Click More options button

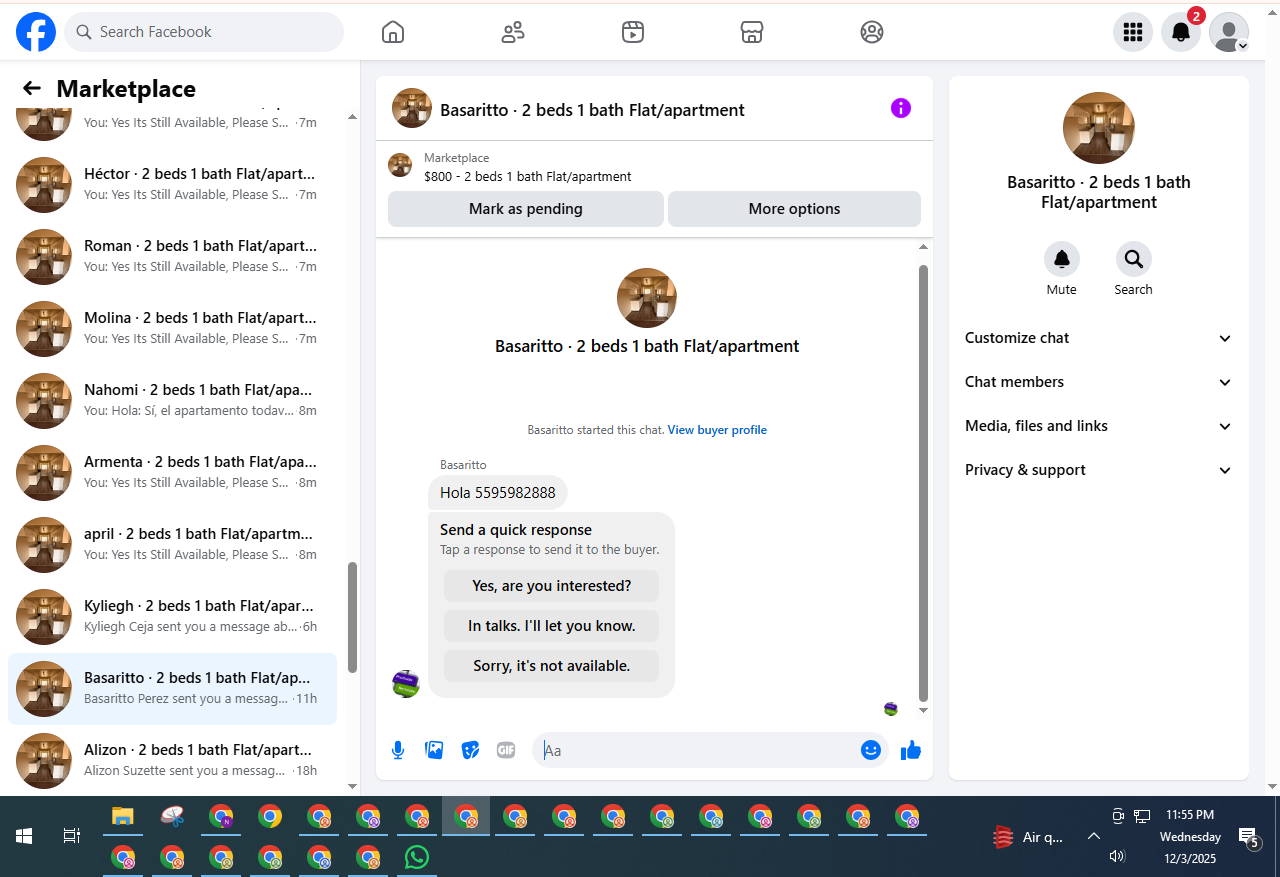click(794, 209)
